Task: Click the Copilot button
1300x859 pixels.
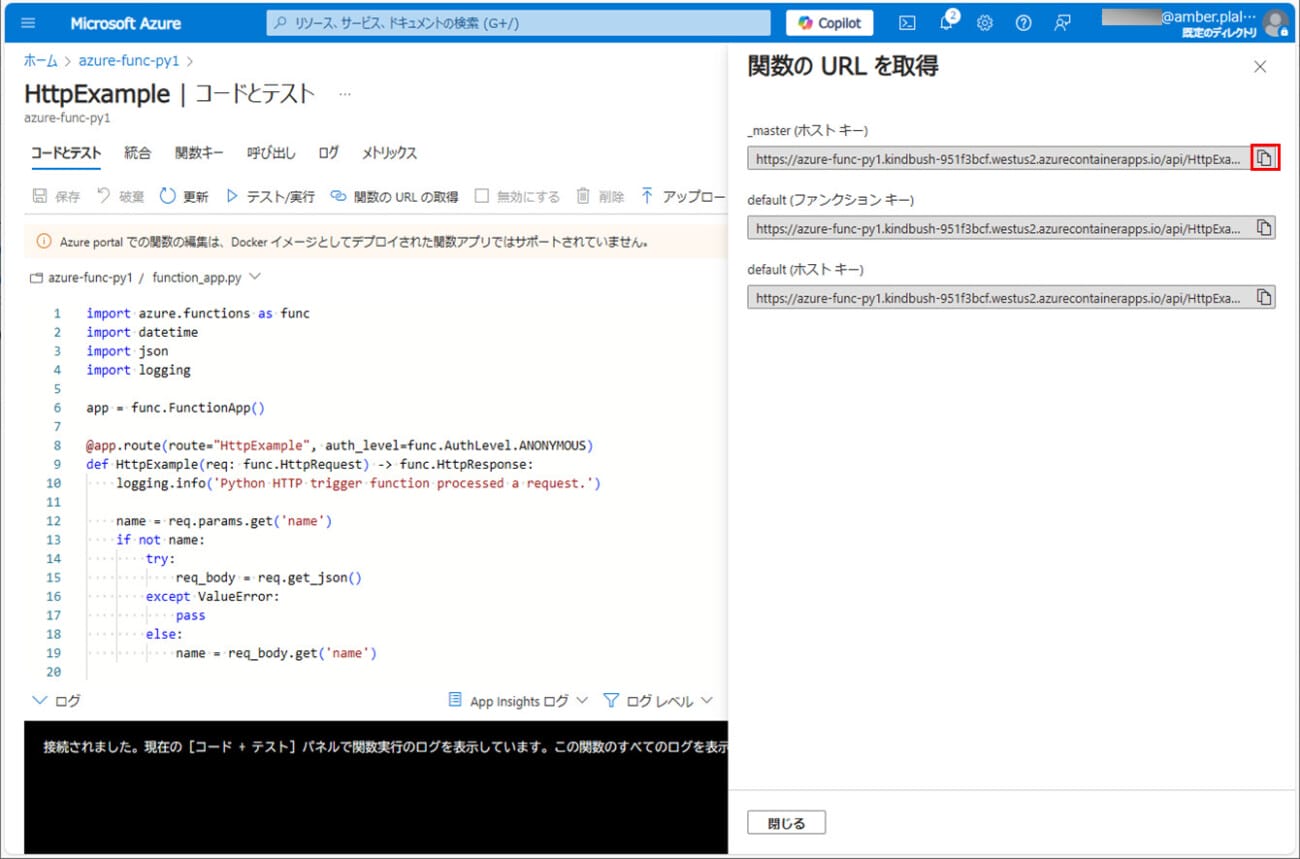Action: (830, 23)
